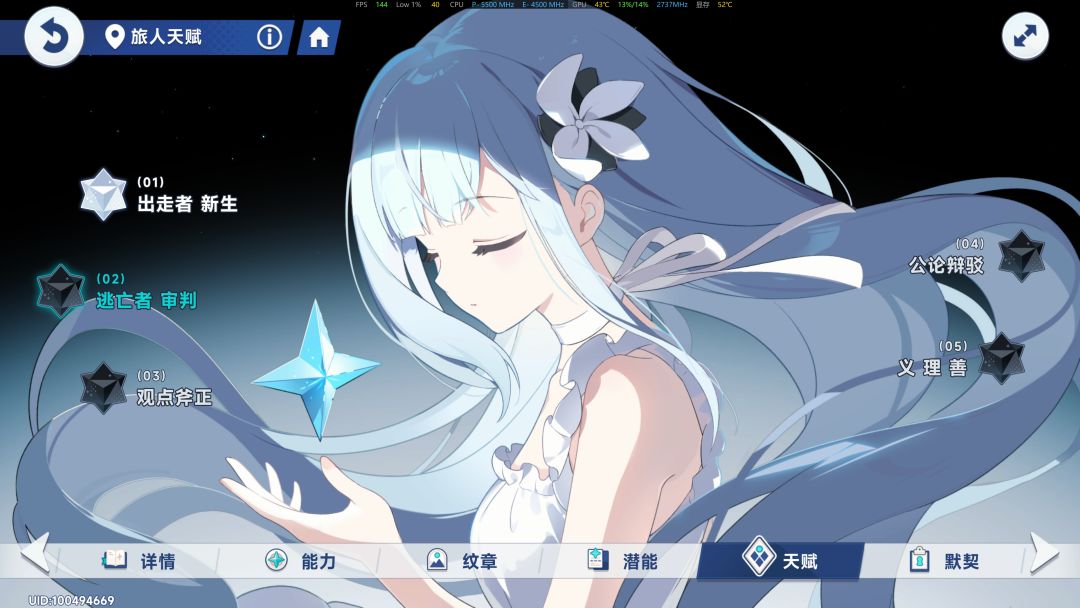This screenshot has width=1080, height=608.
Task: Toggle fullscreen with the expand arrows icon
Action: tap(1025, 36)
